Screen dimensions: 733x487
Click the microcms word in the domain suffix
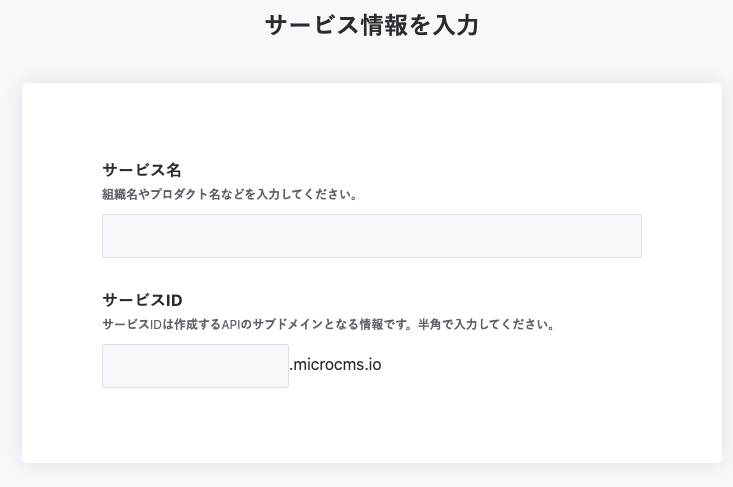point(328,365)
